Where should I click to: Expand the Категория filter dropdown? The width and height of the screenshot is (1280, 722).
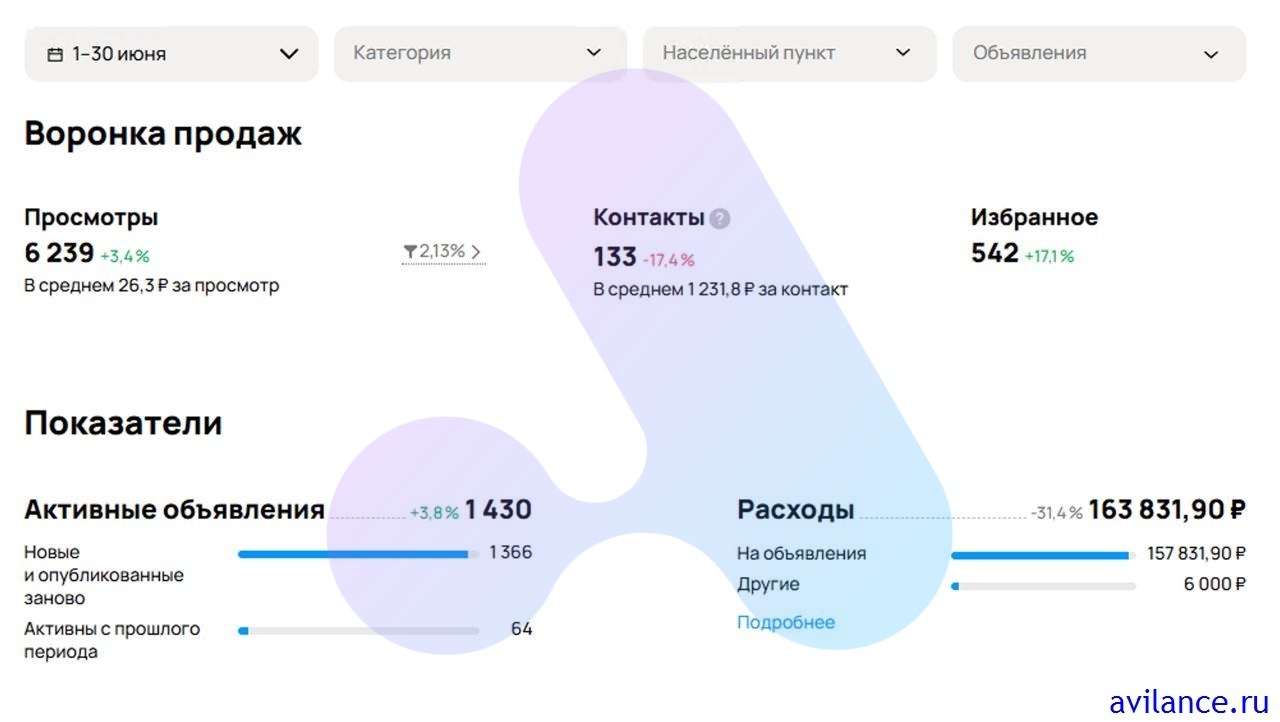click(x=480, y=53)
